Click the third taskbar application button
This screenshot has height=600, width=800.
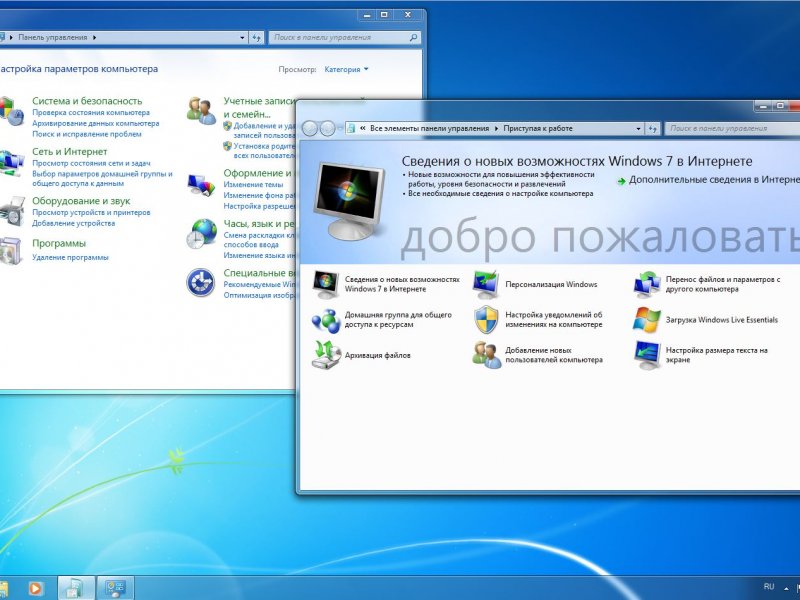click(x=76, y=588)
